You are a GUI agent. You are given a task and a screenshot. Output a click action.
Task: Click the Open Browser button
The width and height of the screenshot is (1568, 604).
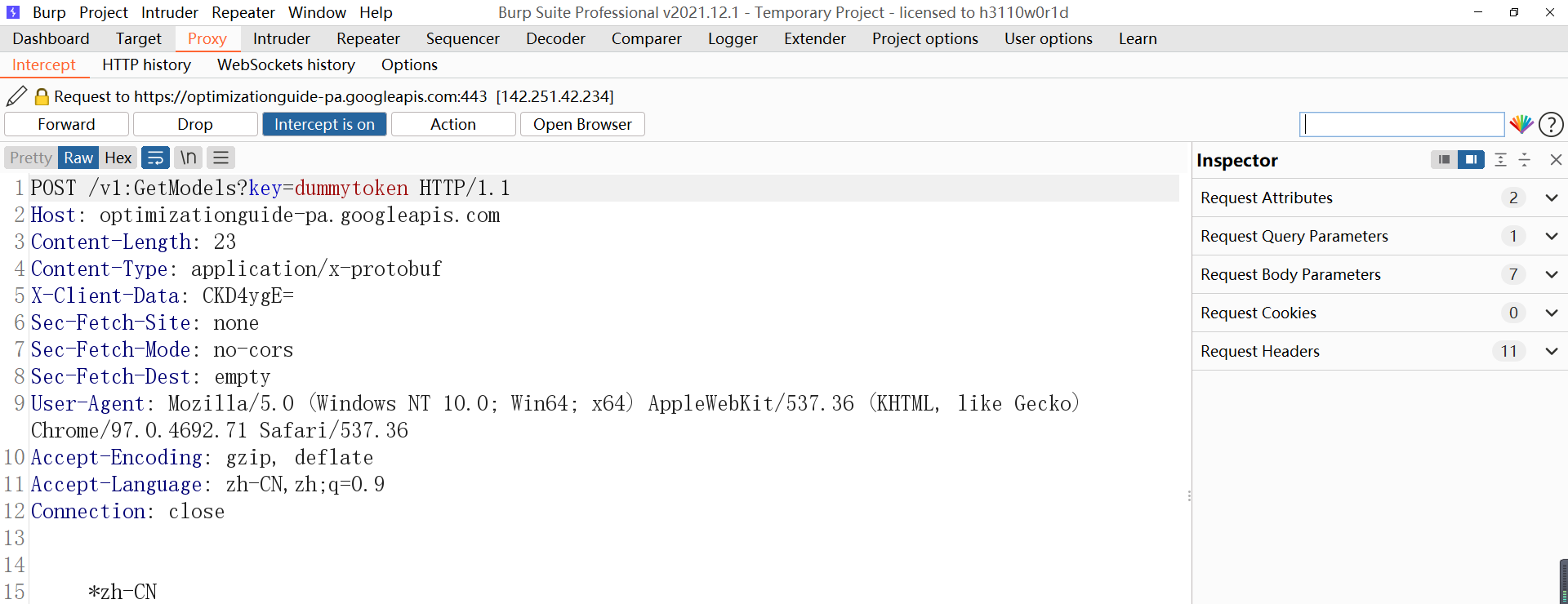tap(582, 124)
